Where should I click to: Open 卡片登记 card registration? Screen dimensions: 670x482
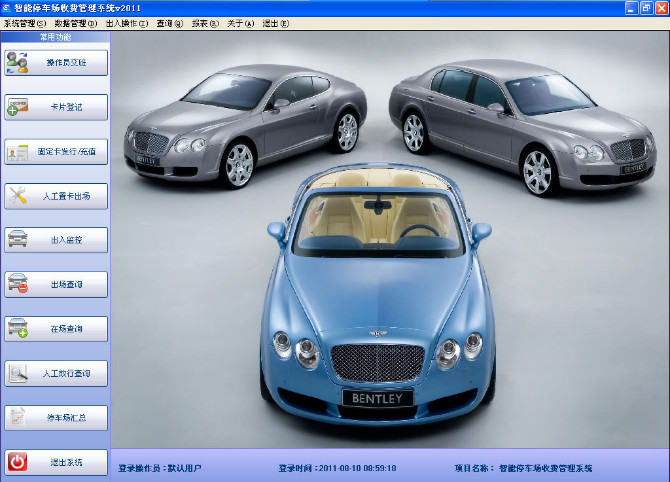pos(56,107)
